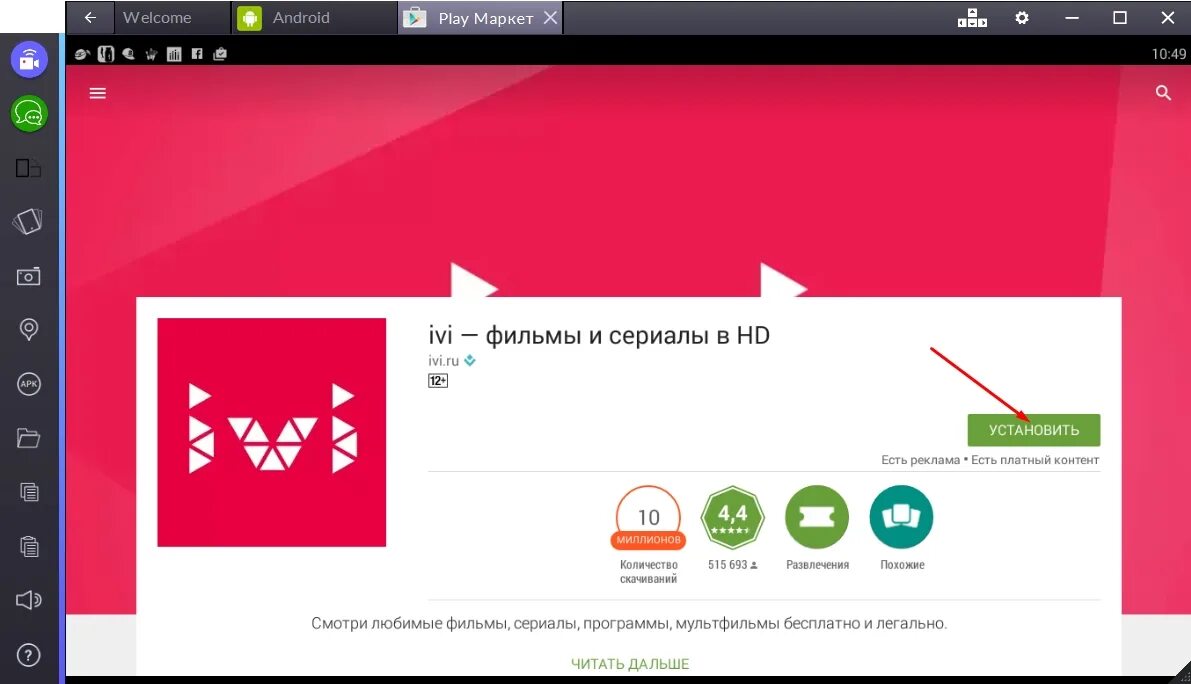Screen dimensions: 1191x684
Task: Click the Развлечения category label
Action: (x=817, y=565)
